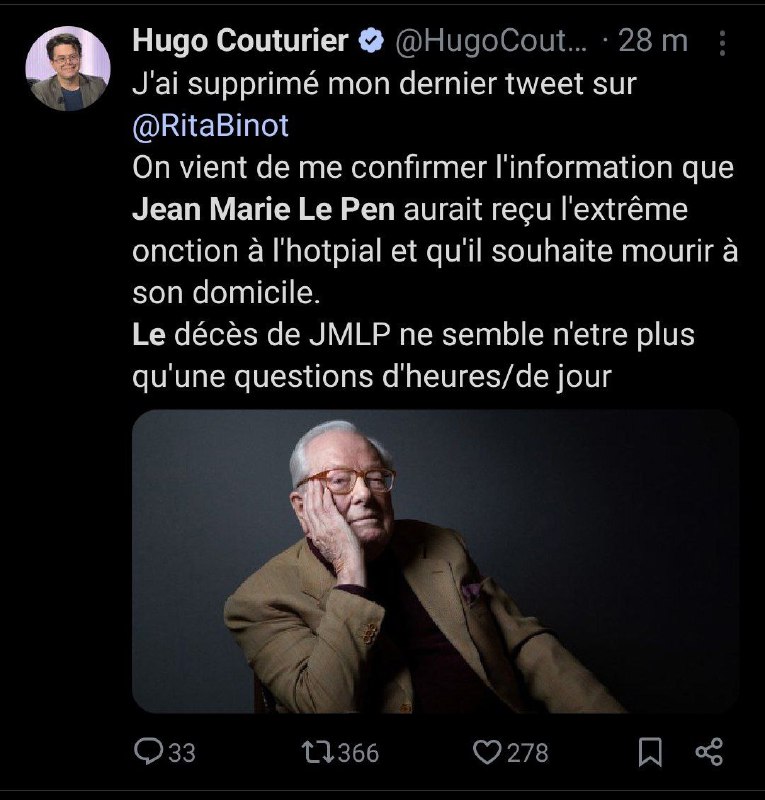Click the Hugo Couturier display name

pyautogui.click(x=240, y=41)
